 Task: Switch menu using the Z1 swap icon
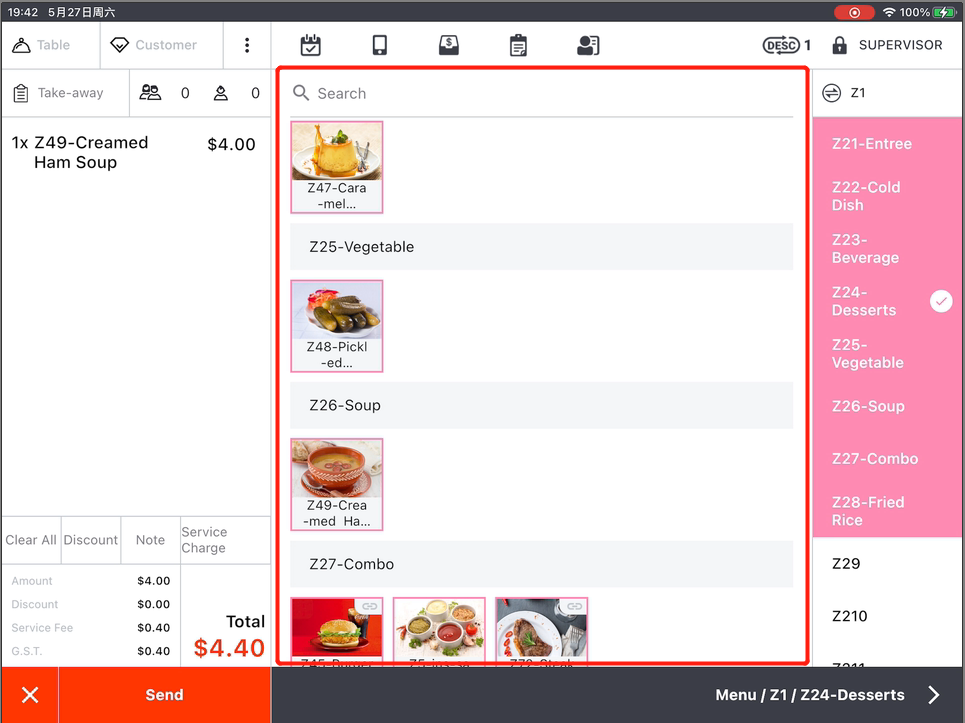831,93
